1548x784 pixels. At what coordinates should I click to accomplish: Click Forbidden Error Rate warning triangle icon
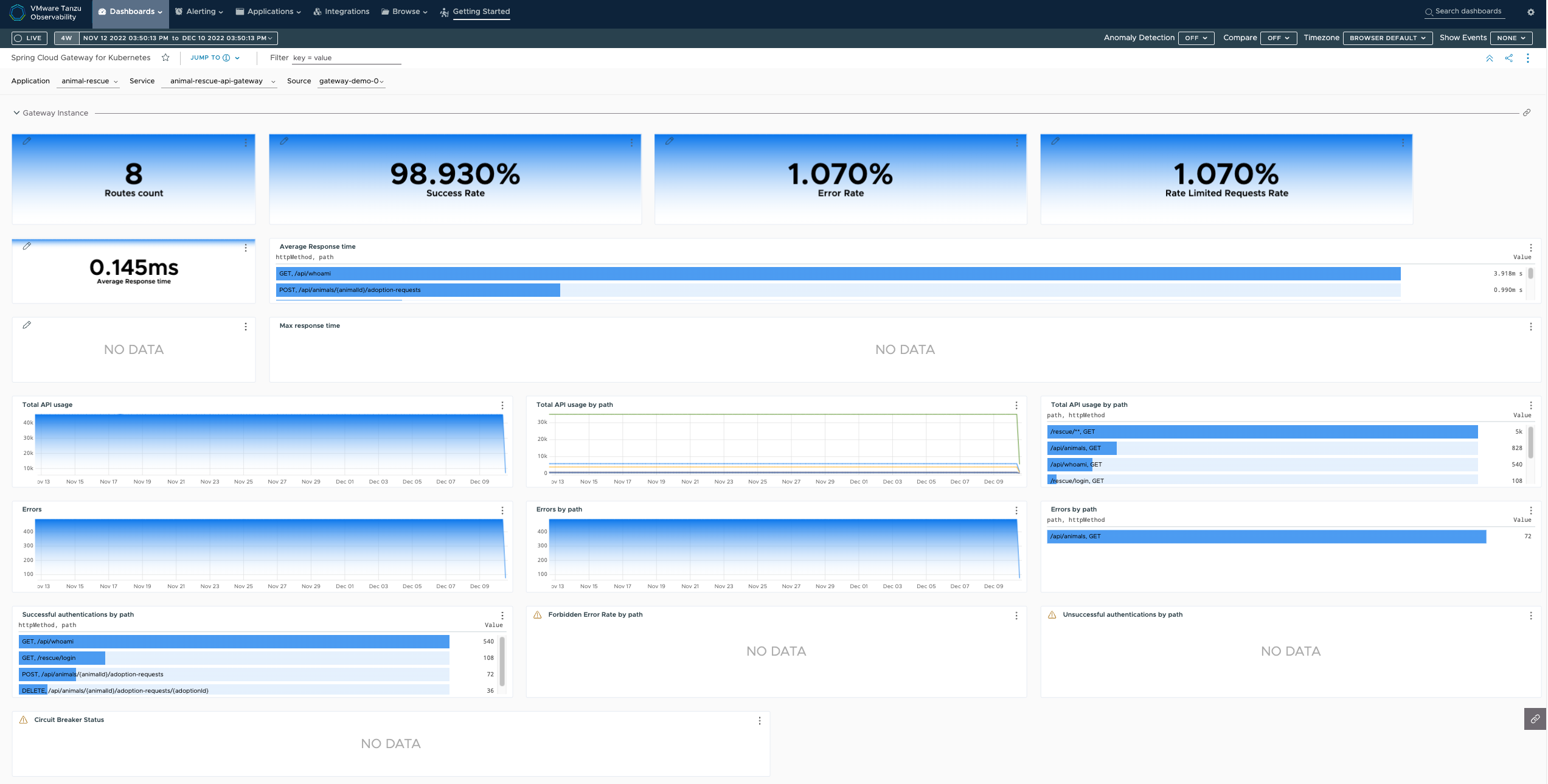tap(538, 615)
